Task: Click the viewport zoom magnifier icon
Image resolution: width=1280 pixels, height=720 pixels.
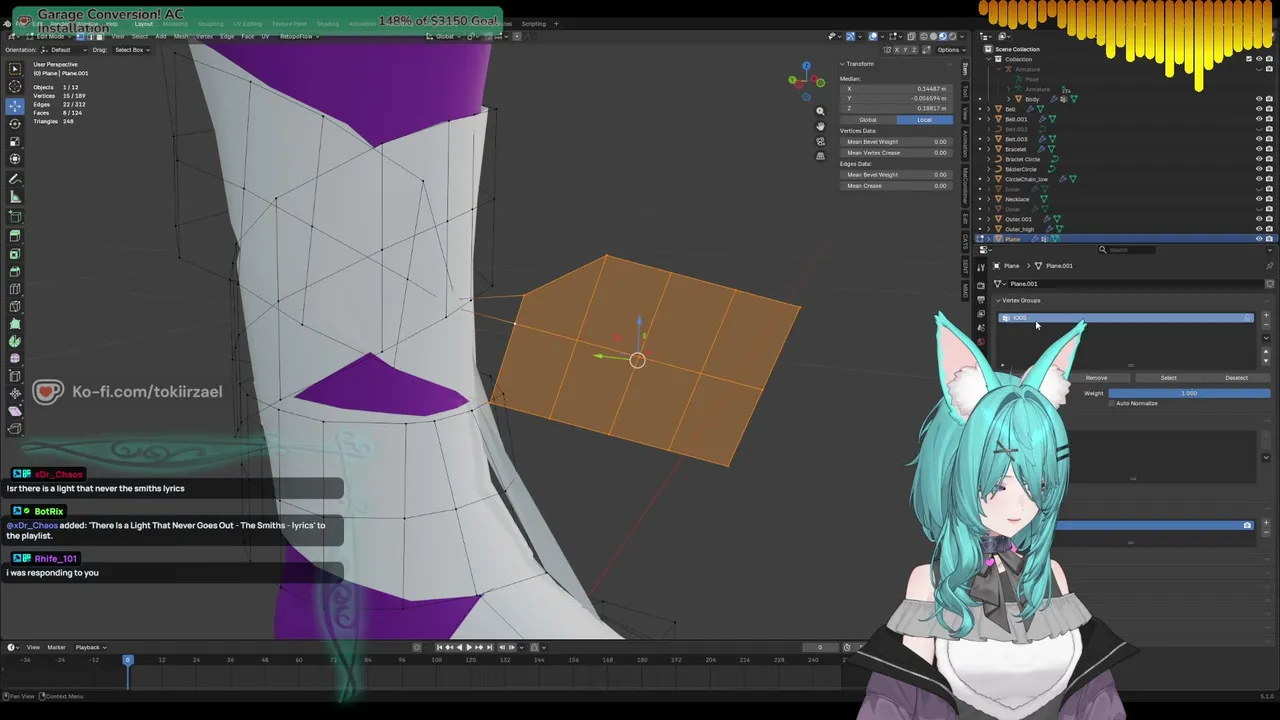Action: tap(820, 111)
